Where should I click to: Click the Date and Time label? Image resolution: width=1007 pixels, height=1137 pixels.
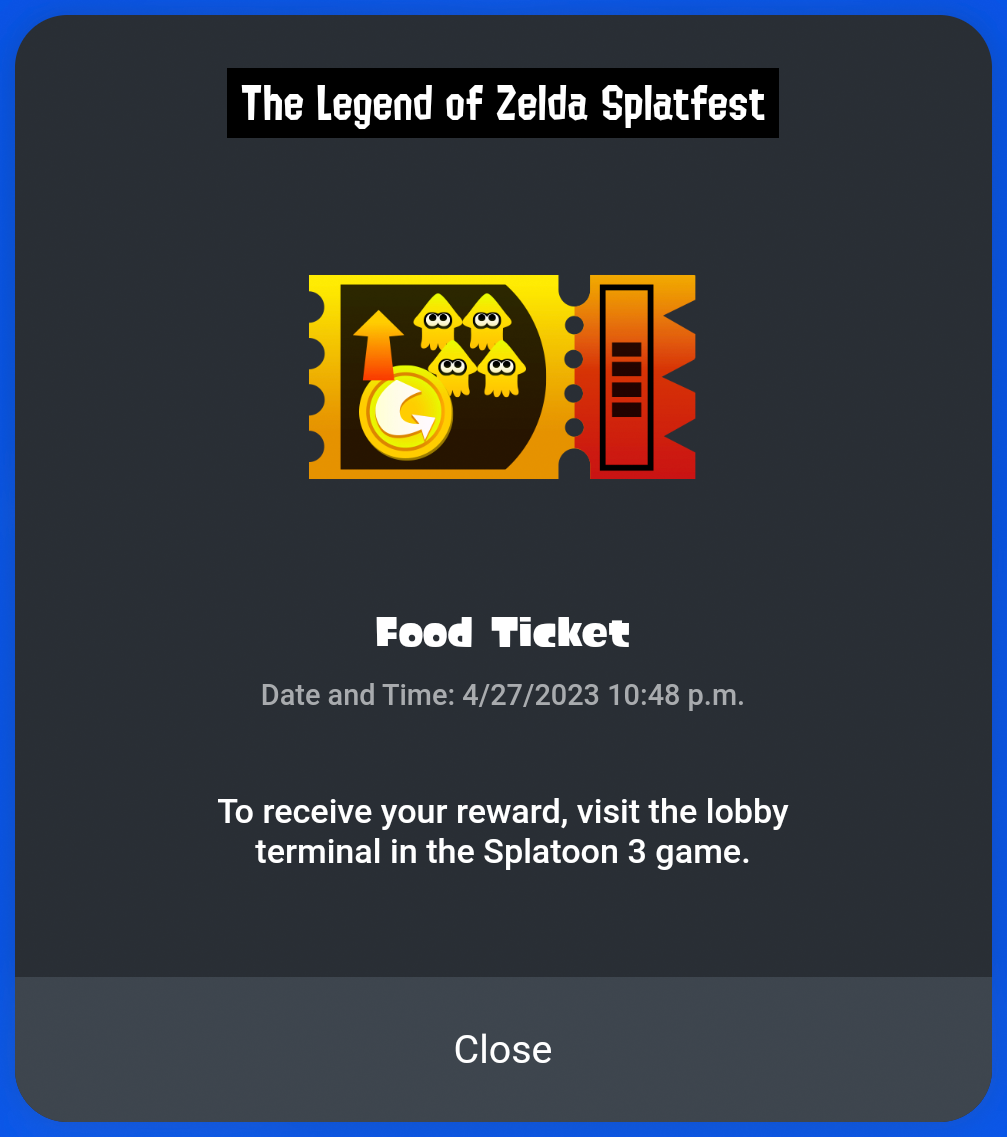pos(357,695)
